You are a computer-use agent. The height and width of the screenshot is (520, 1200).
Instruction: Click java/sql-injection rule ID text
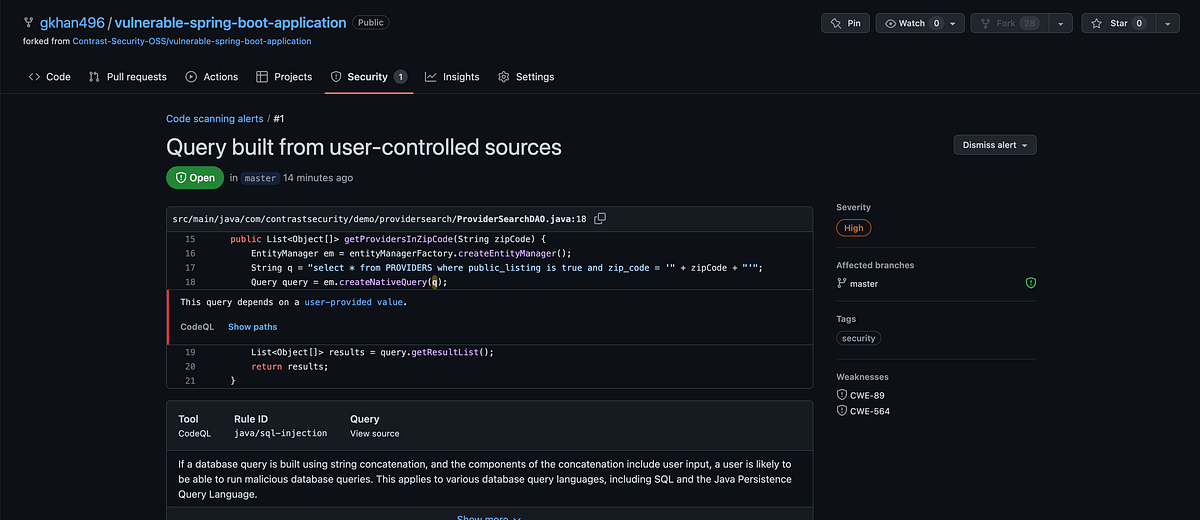point(280,433)
